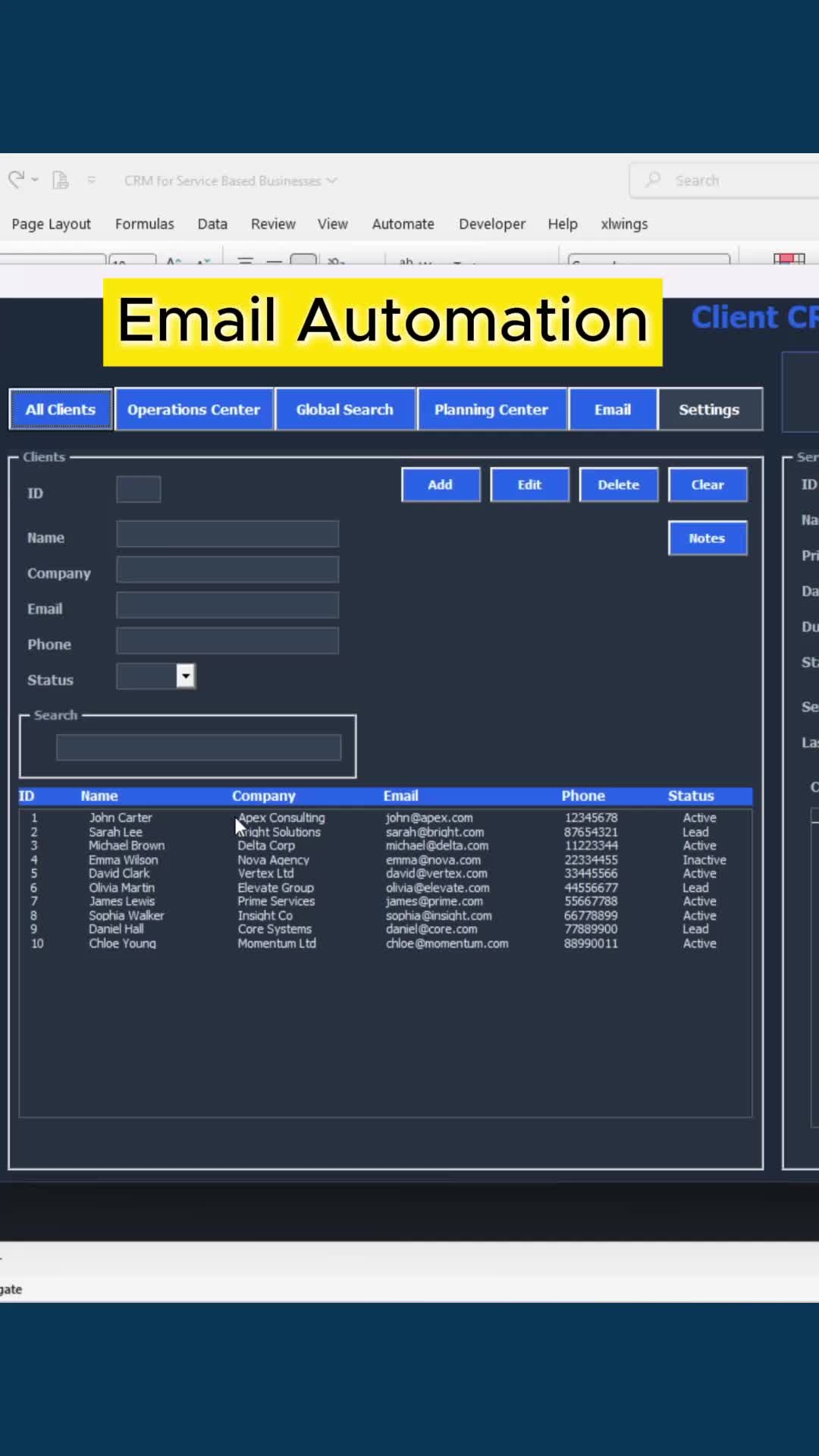Click the Name column header
Screen dimensions: 819x1456
click(99, 795)
